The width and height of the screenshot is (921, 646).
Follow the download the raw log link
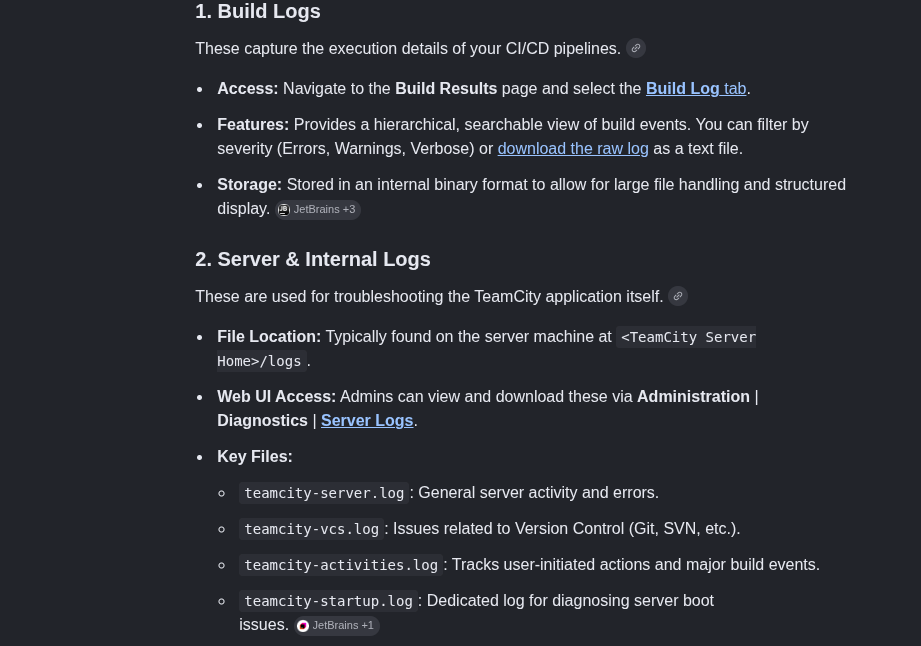coord(573,149)
